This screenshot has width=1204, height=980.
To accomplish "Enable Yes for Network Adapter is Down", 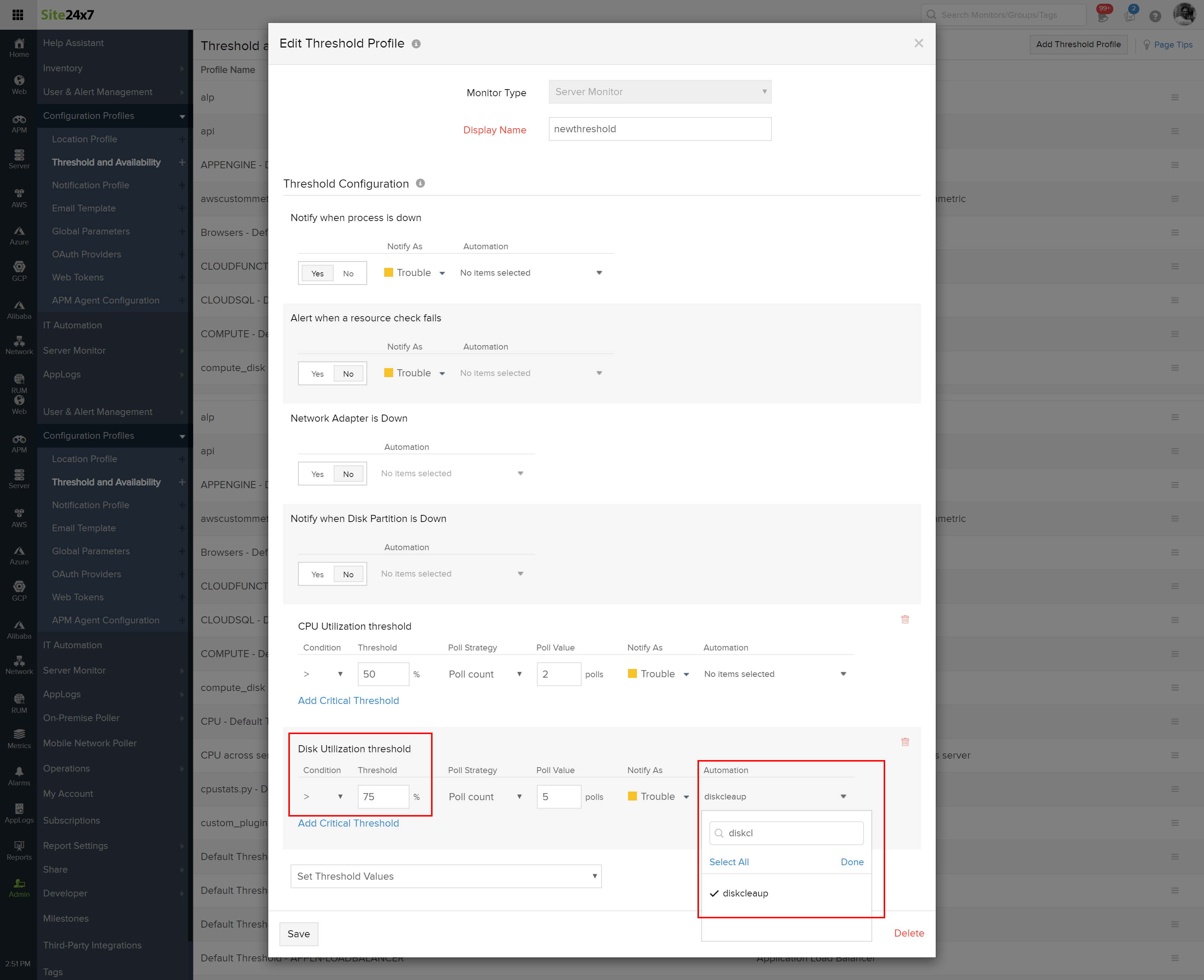I will click(x=317, y=474).
